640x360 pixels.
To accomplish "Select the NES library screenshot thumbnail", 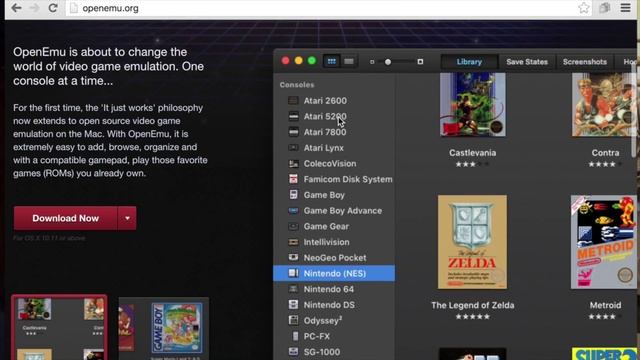I will (x=59, y=327).
